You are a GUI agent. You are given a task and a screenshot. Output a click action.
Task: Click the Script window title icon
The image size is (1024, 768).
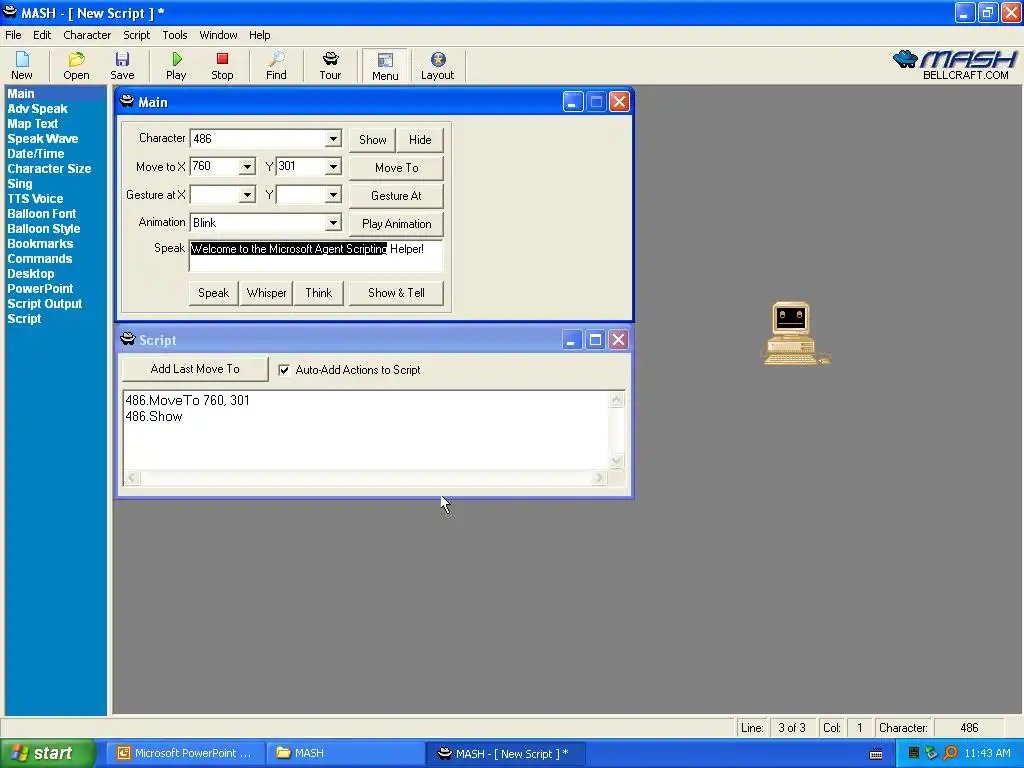coord(127,340)
